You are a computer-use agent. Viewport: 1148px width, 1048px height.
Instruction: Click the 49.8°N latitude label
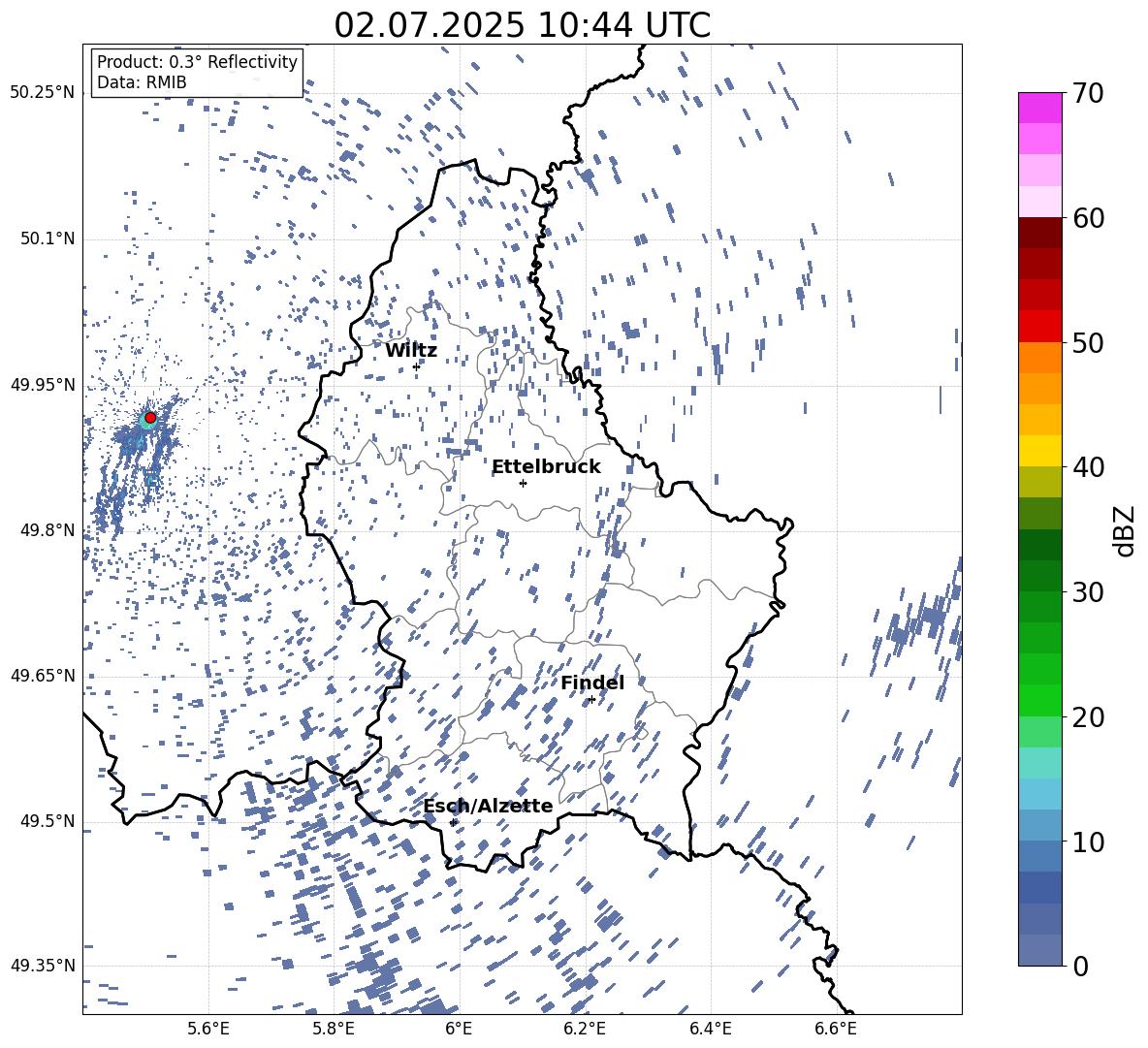(48, 530)
